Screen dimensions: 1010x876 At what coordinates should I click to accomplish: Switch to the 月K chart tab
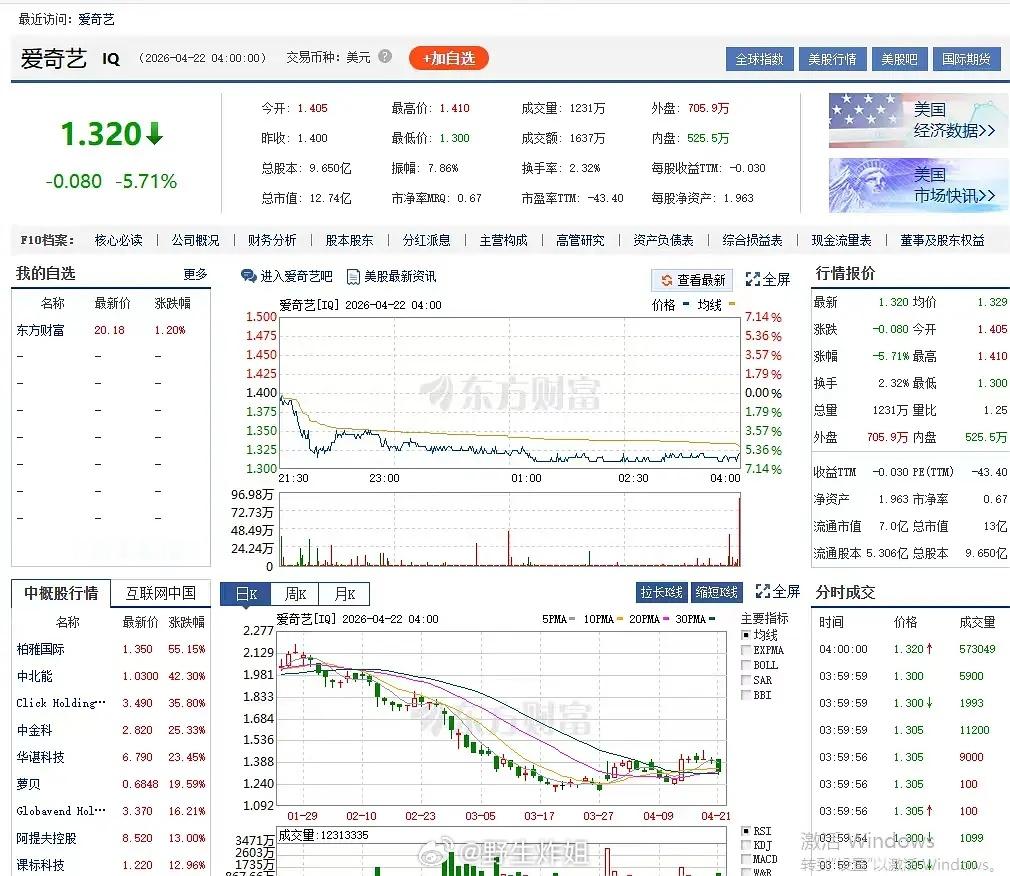345,594
